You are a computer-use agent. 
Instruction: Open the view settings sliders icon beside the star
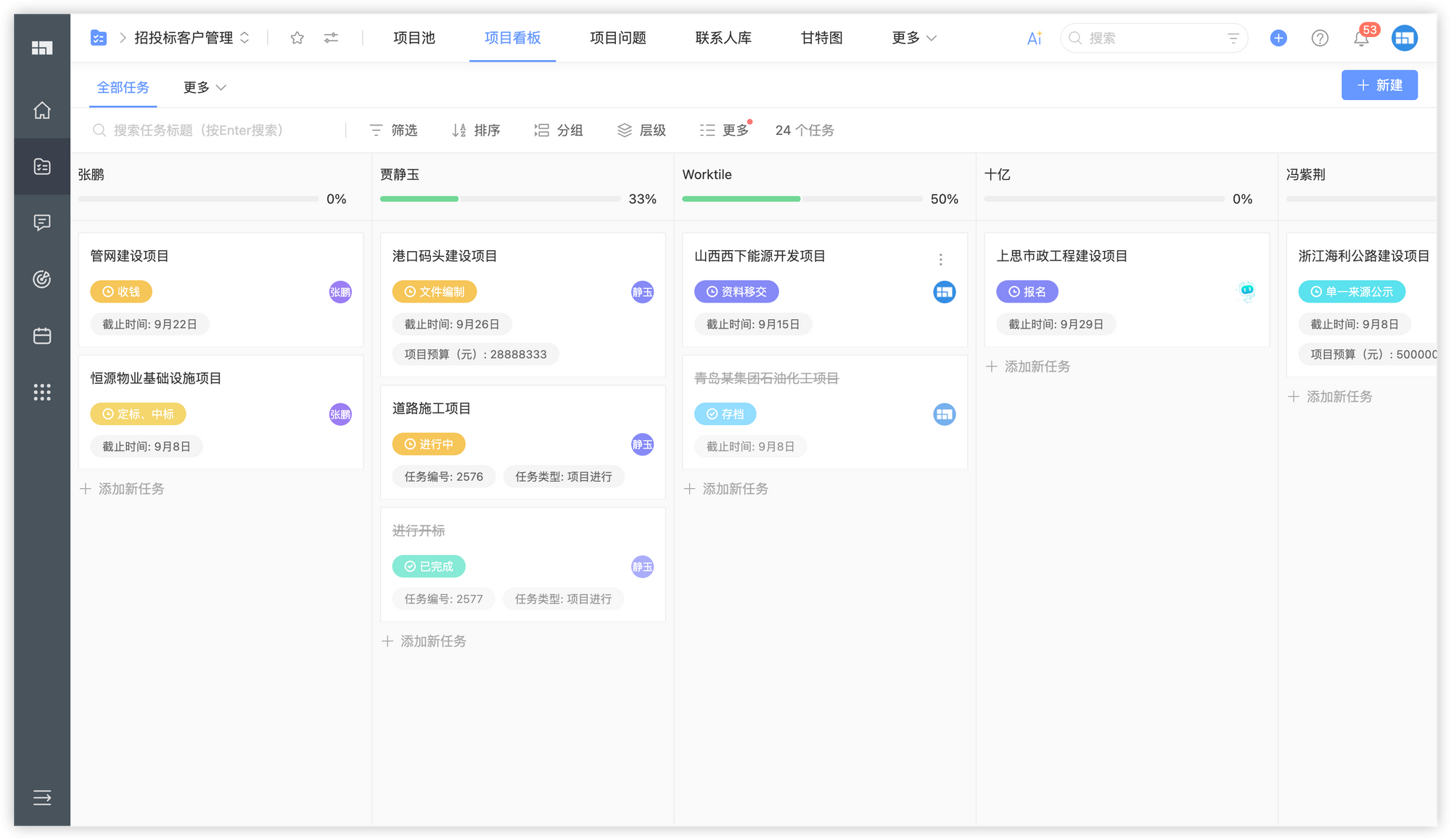331,38
